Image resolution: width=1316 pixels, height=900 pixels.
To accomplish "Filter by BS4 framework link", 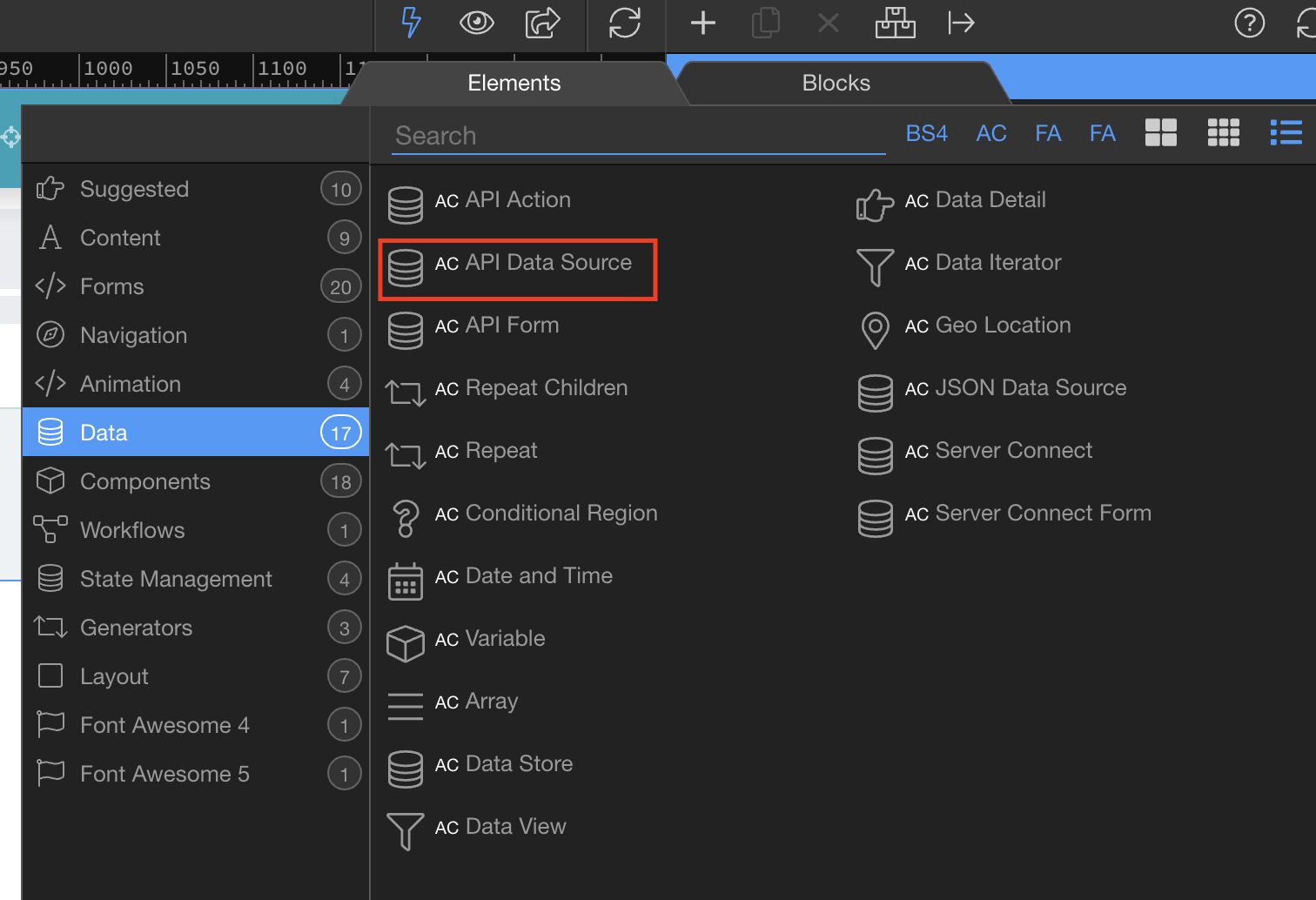I will click(x=926, y=133).
